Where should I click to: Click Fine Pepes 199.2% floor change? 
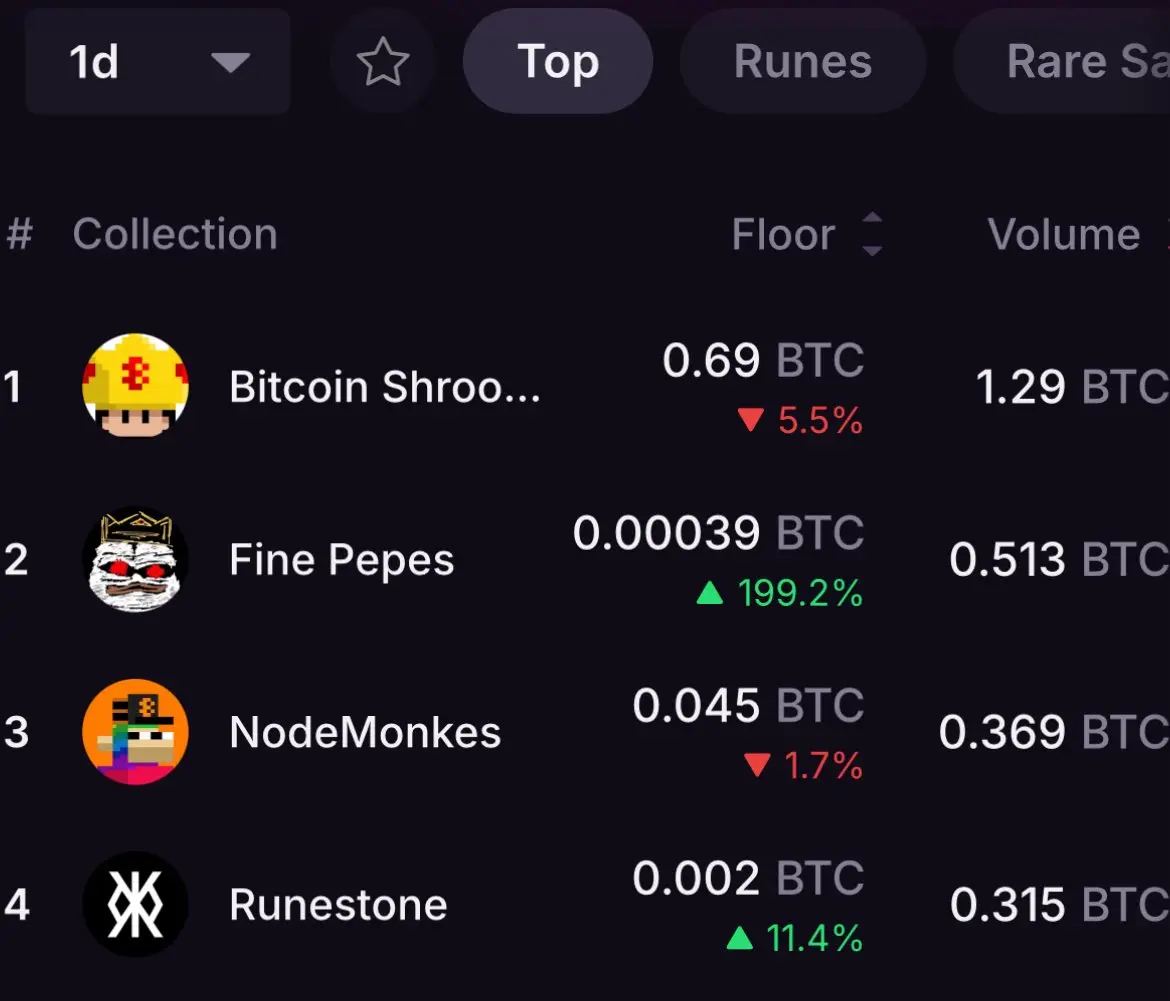[x=779, y=593]
